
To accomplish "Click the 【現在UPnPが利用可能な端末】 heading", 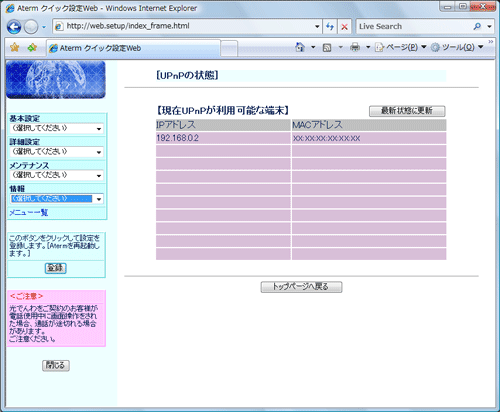I will (223, 110).
